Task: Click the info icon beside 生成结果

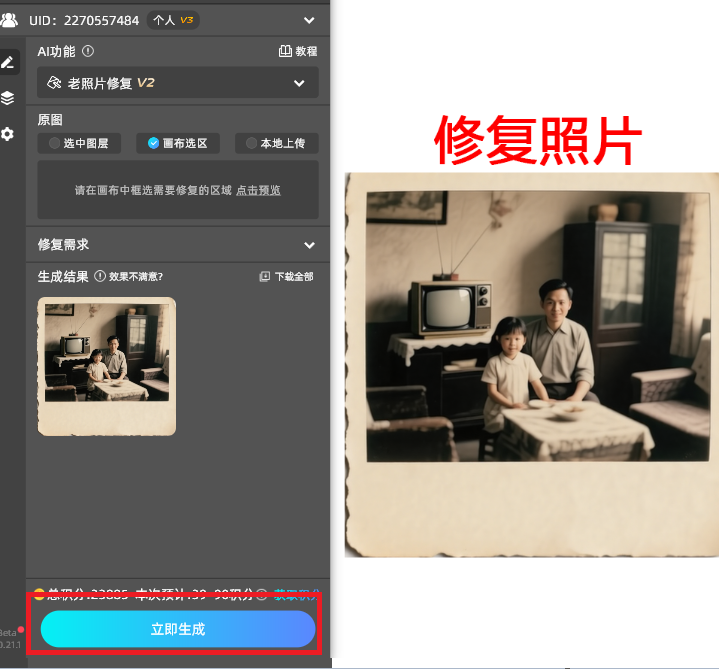Action: coord(100,277)
